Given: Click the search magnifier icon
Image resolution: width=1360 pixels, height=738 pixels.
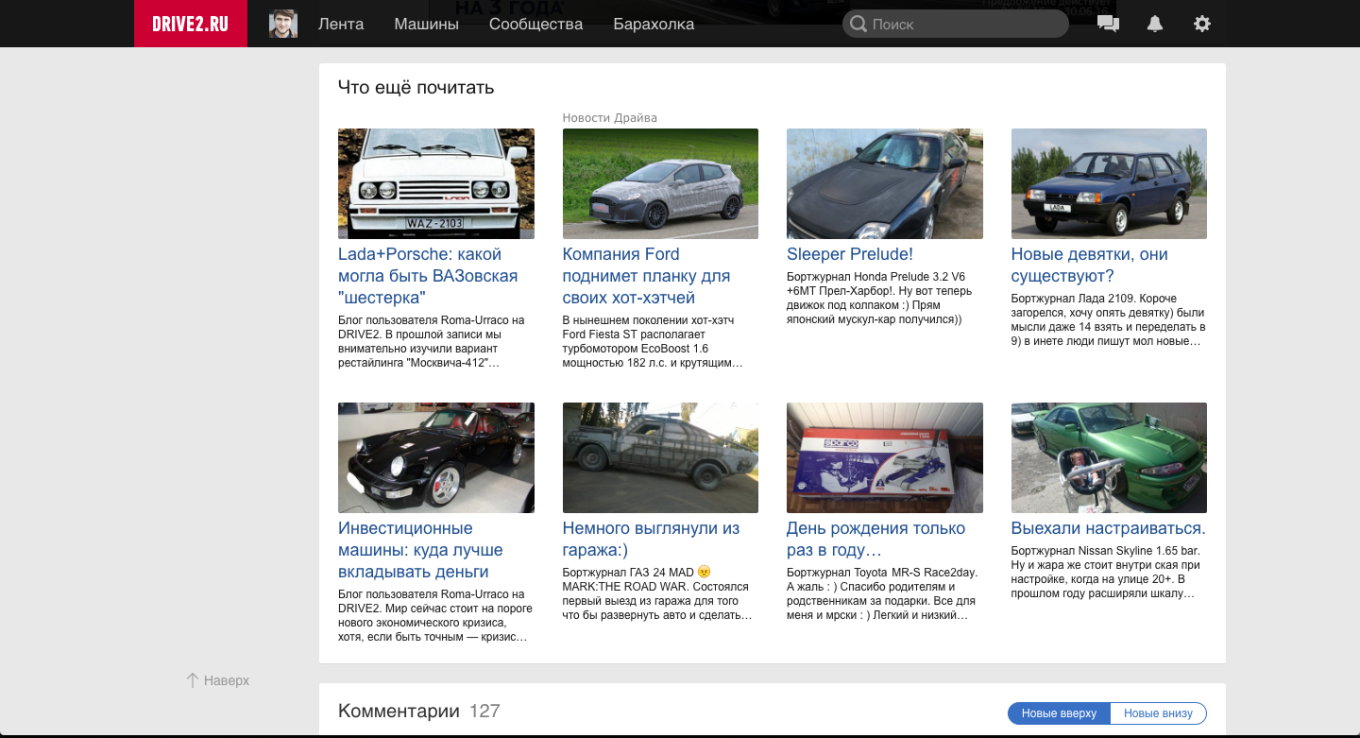Looking at the screenshot, I should coord(858,24).
